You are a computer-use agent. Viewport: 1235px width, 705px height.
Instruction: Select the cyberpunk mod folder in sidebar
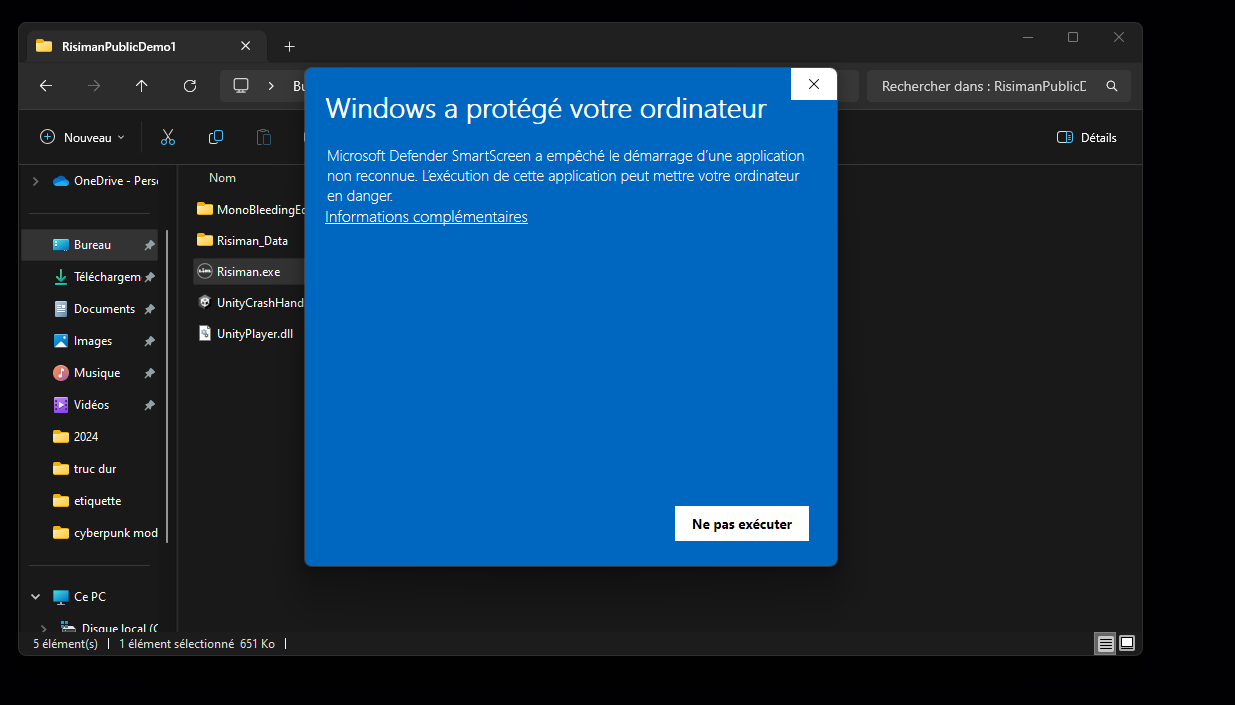click(115, 533)
